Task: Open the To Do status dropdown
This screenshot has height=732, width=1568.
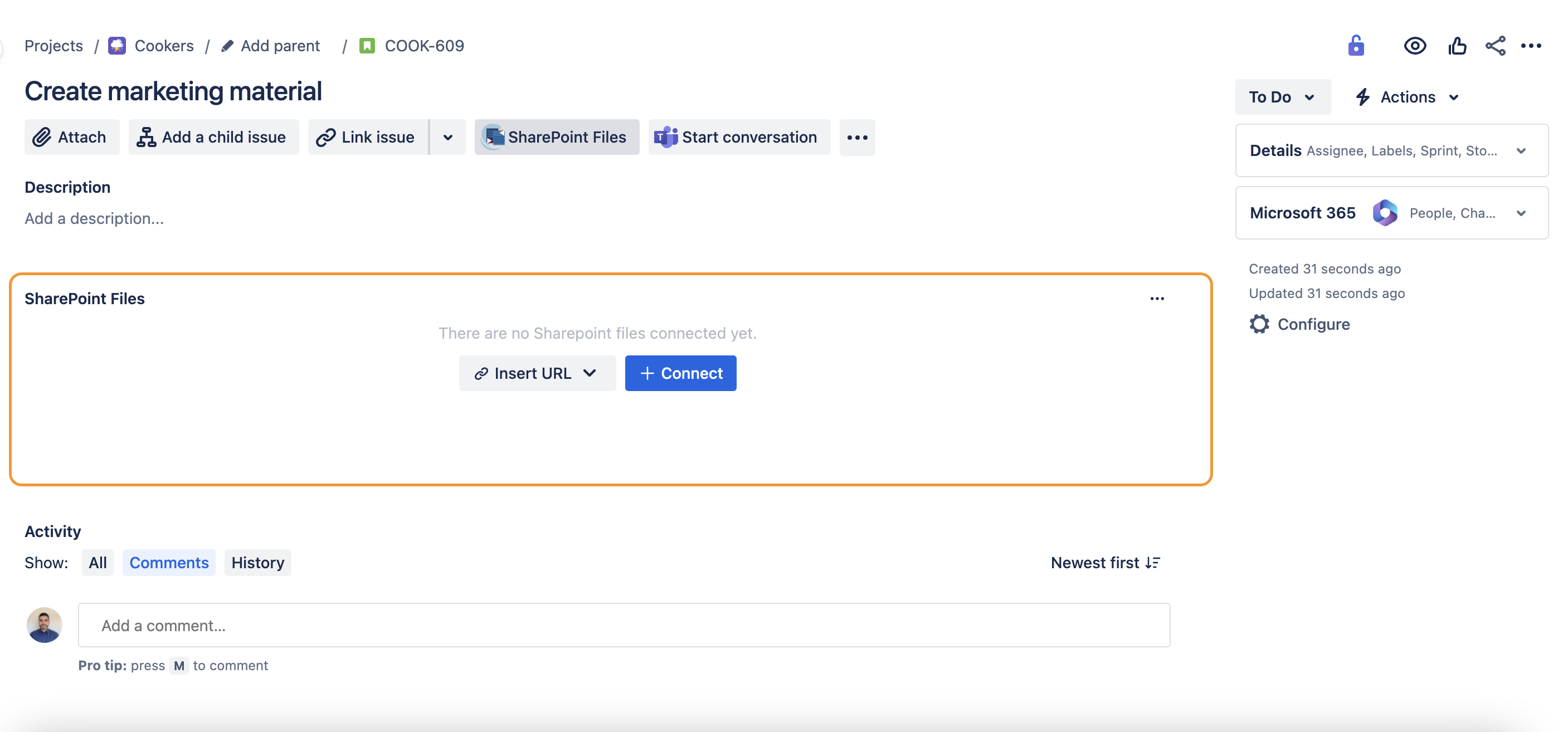Action: tap(1282, 97)
